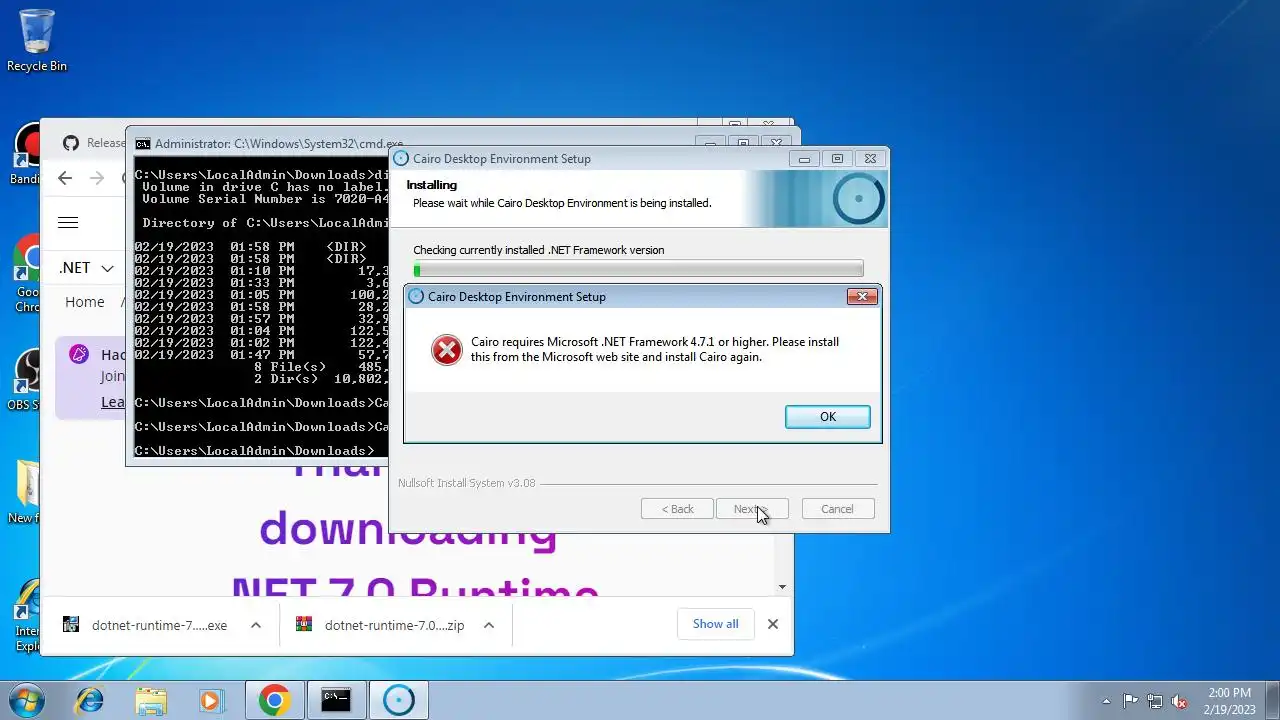Switch to cmd.exe in the taskbar
Image resolution: width=1280 pixels, height=720 pixels.
(x=336, y=700)
